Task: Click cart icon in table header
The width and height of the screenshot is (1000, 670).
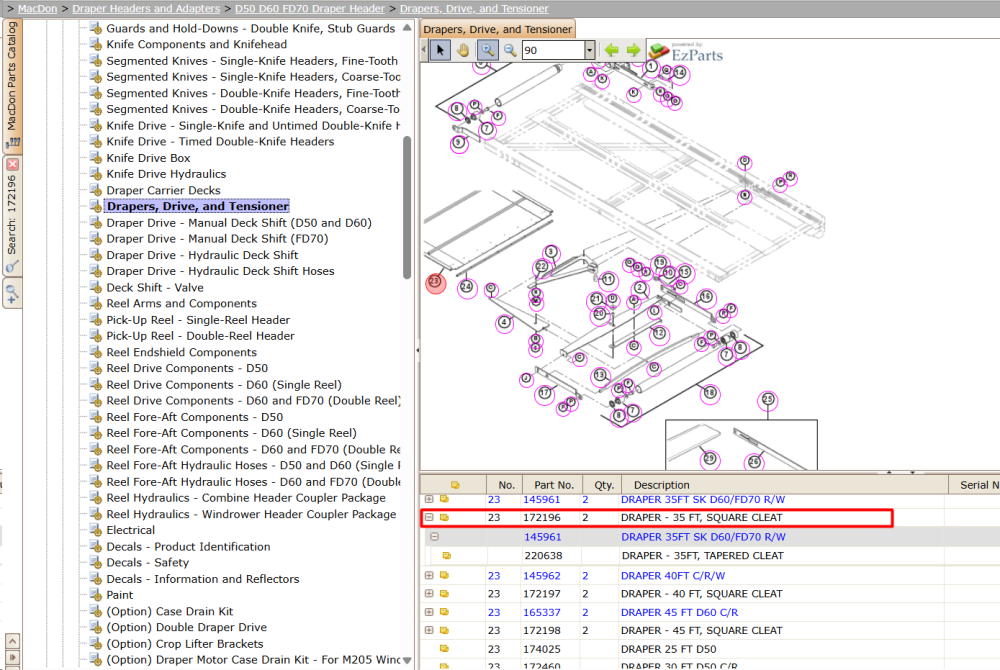Action: pos(455,485)
